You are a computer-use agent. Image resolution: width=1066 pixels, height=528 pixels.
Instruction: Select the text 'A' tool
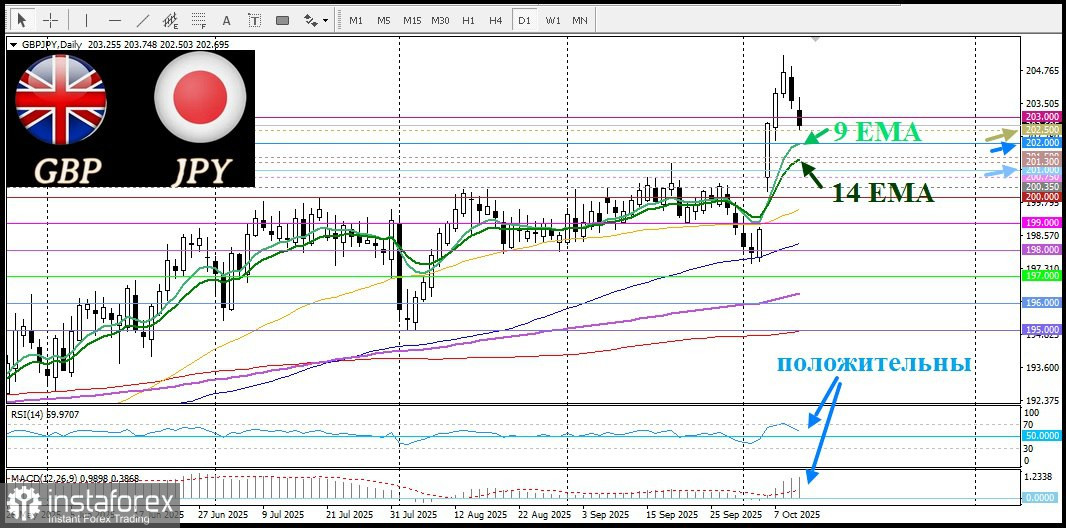point(225,20)
